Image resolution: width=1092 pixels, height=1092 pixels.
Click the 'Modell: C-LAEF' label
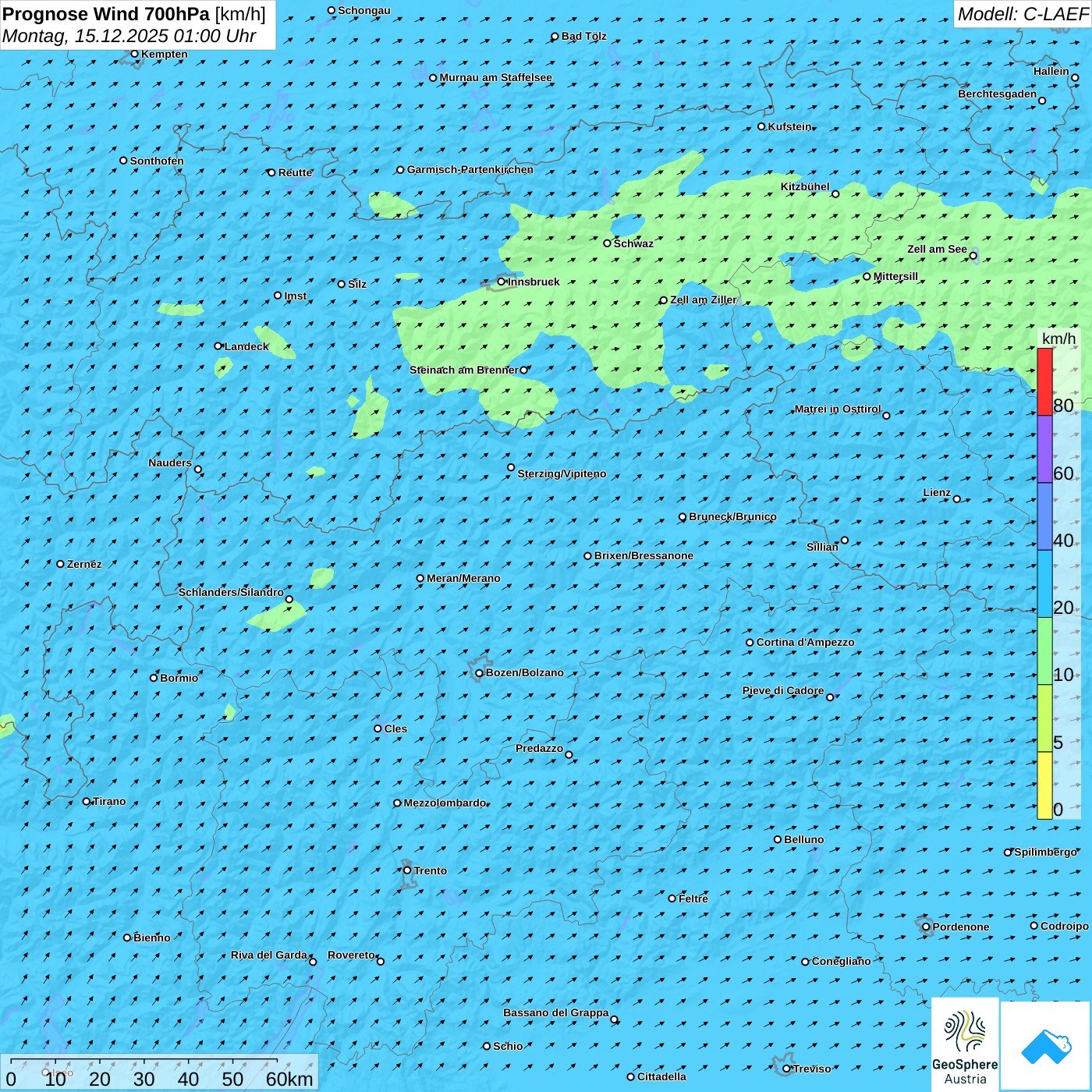click(1023, 14)
